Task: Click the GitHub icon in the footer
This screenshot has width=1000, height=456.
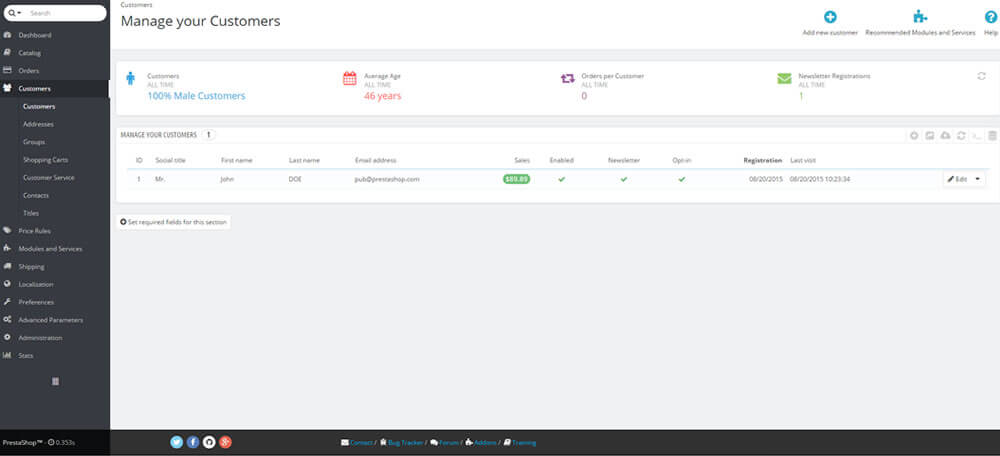Action: (x=209, y=441)
